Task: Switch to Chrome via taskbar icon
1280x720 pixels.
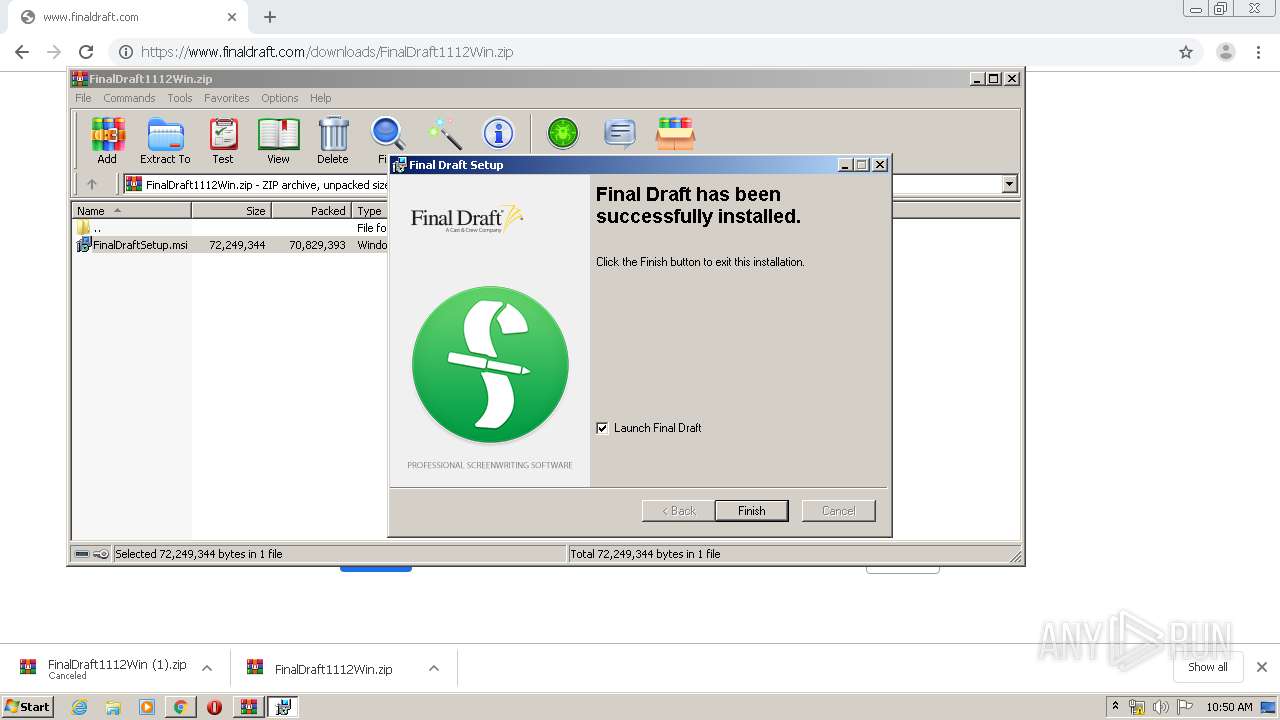Action: [180, 707]
